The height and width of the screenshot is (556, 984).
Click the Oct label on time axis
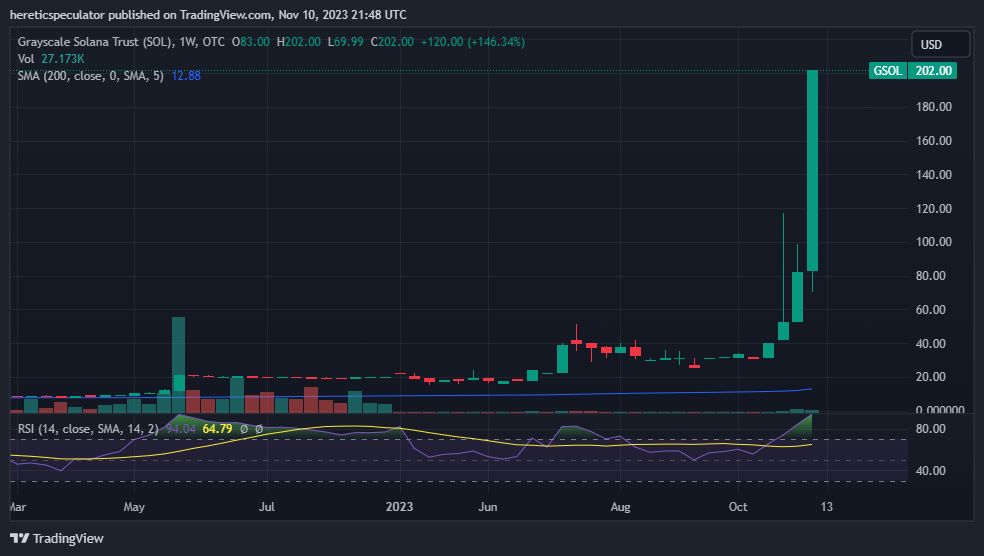pos(738,506)
